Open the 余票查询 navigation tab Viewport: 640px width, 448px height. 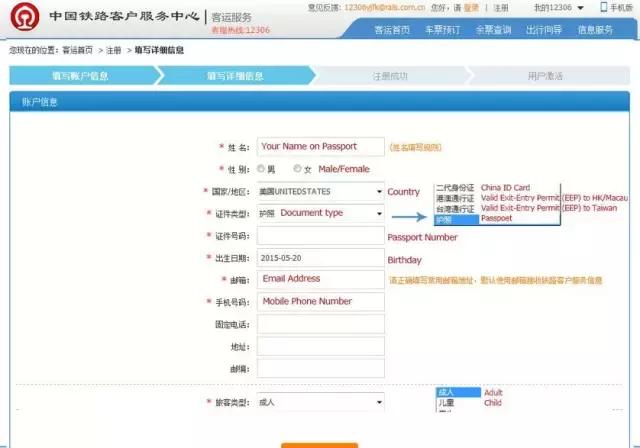[493, 30]
